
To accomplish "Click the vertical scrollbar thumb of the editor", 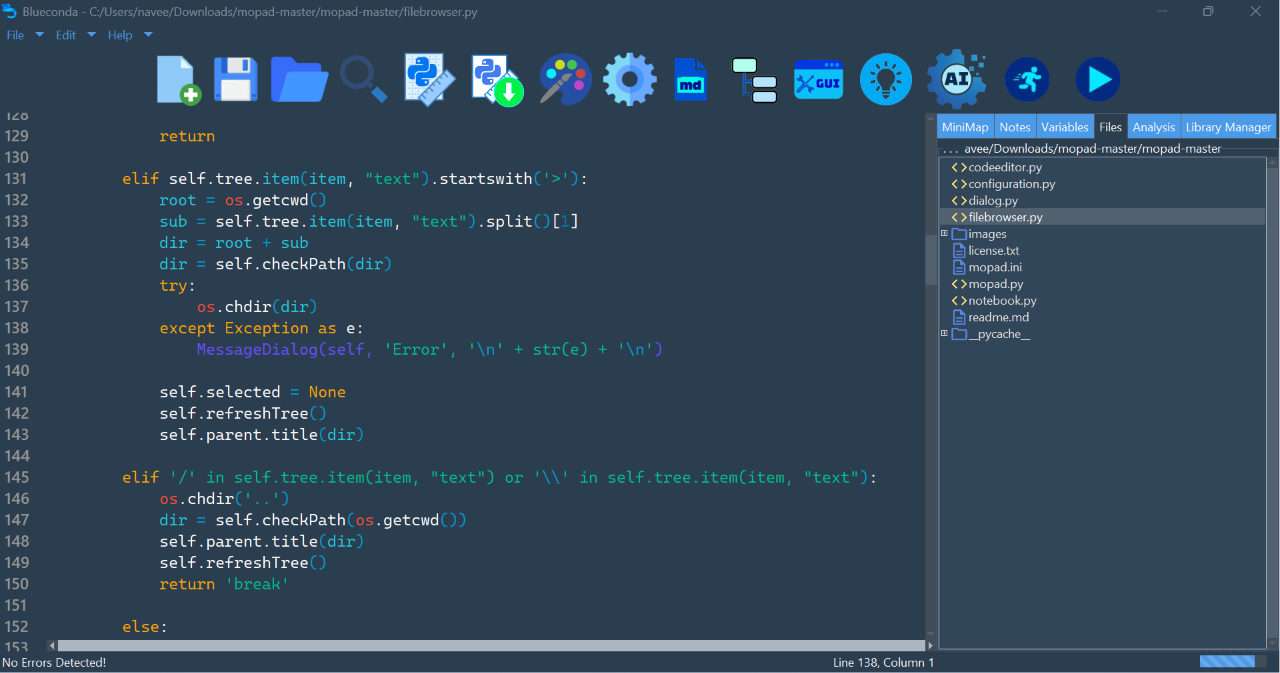I will point(931,258).
